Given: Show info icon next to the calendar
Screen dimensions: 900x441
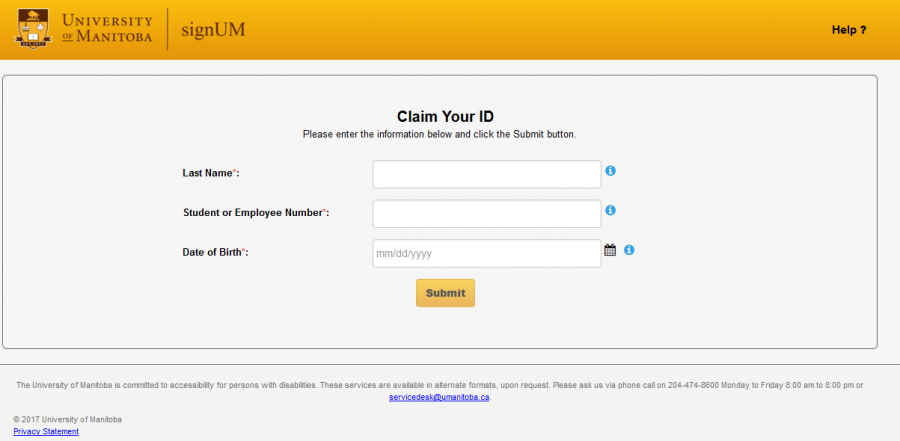Looking at the screenshot, I should [x=629, y=250].
